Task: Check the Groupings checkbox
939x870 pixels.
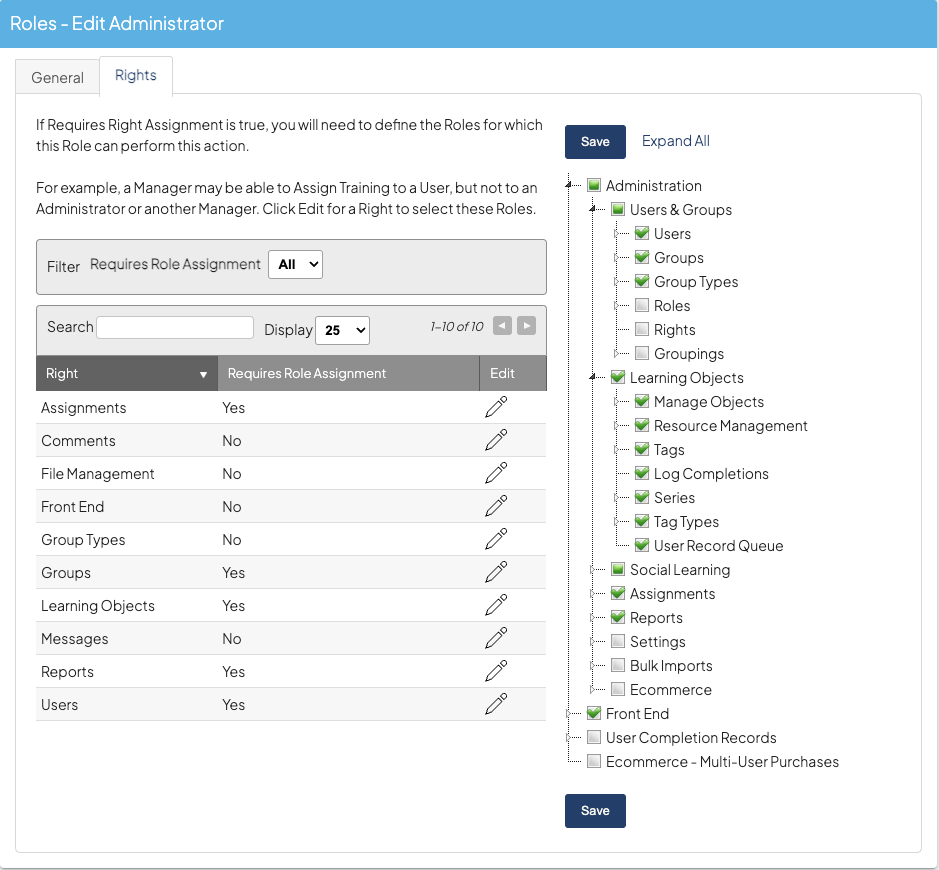Action: [642, 353]
